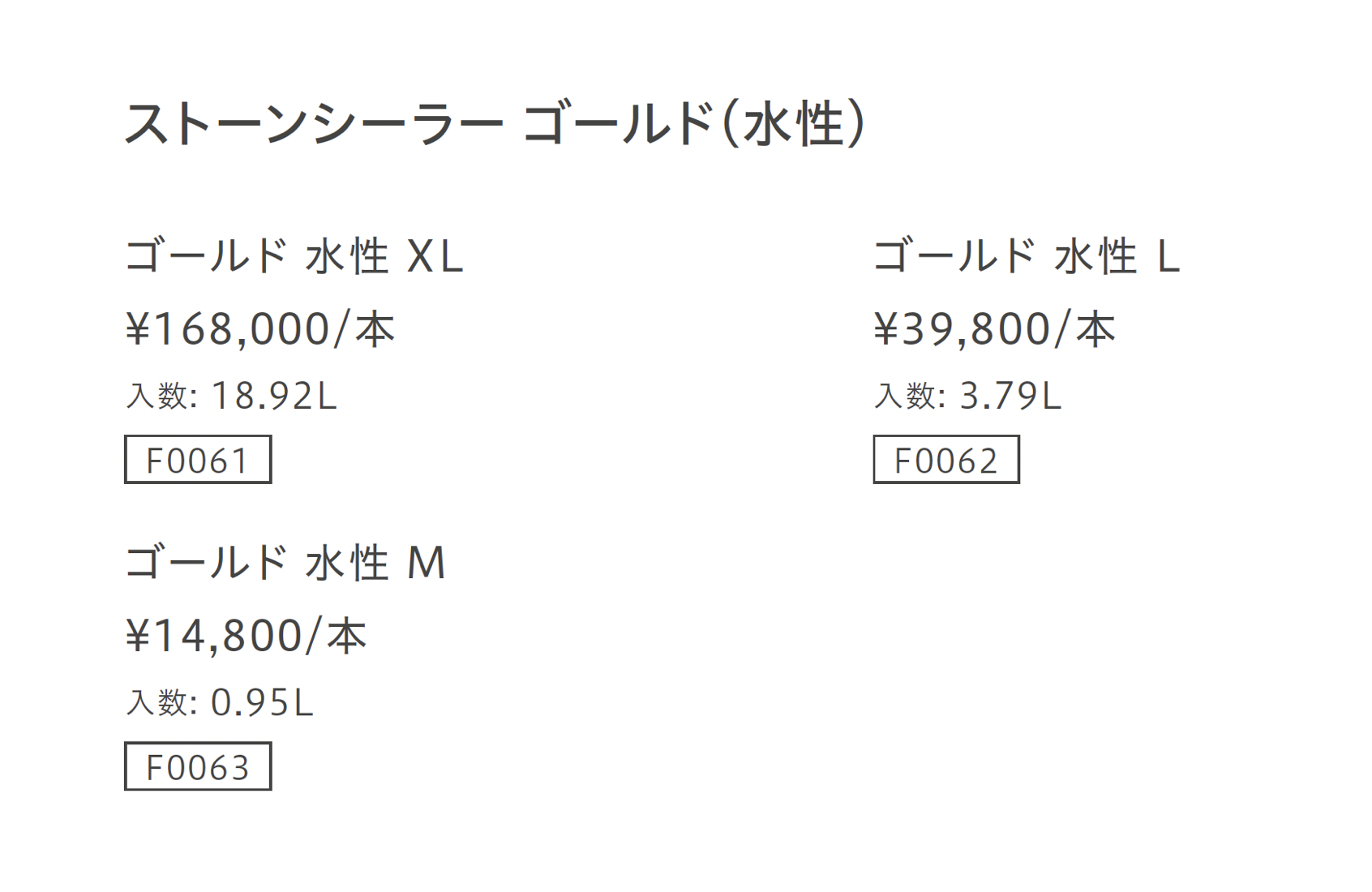
Task: Click the L size in the right product name
Action: 1168,257
